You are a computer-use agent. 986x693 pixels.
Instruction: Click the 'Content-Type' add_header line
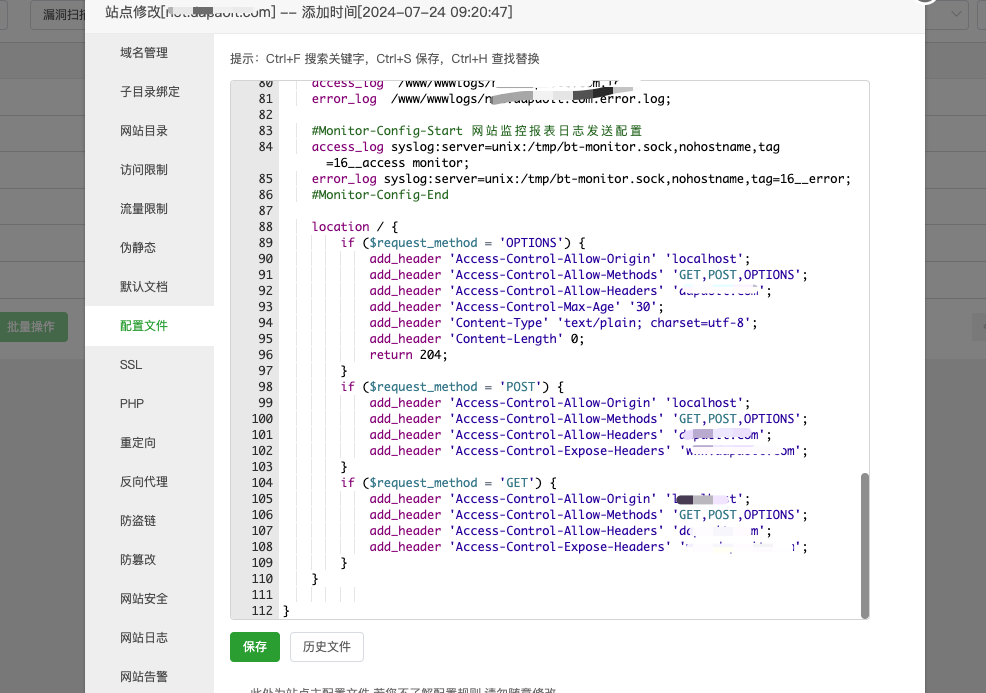563,323
